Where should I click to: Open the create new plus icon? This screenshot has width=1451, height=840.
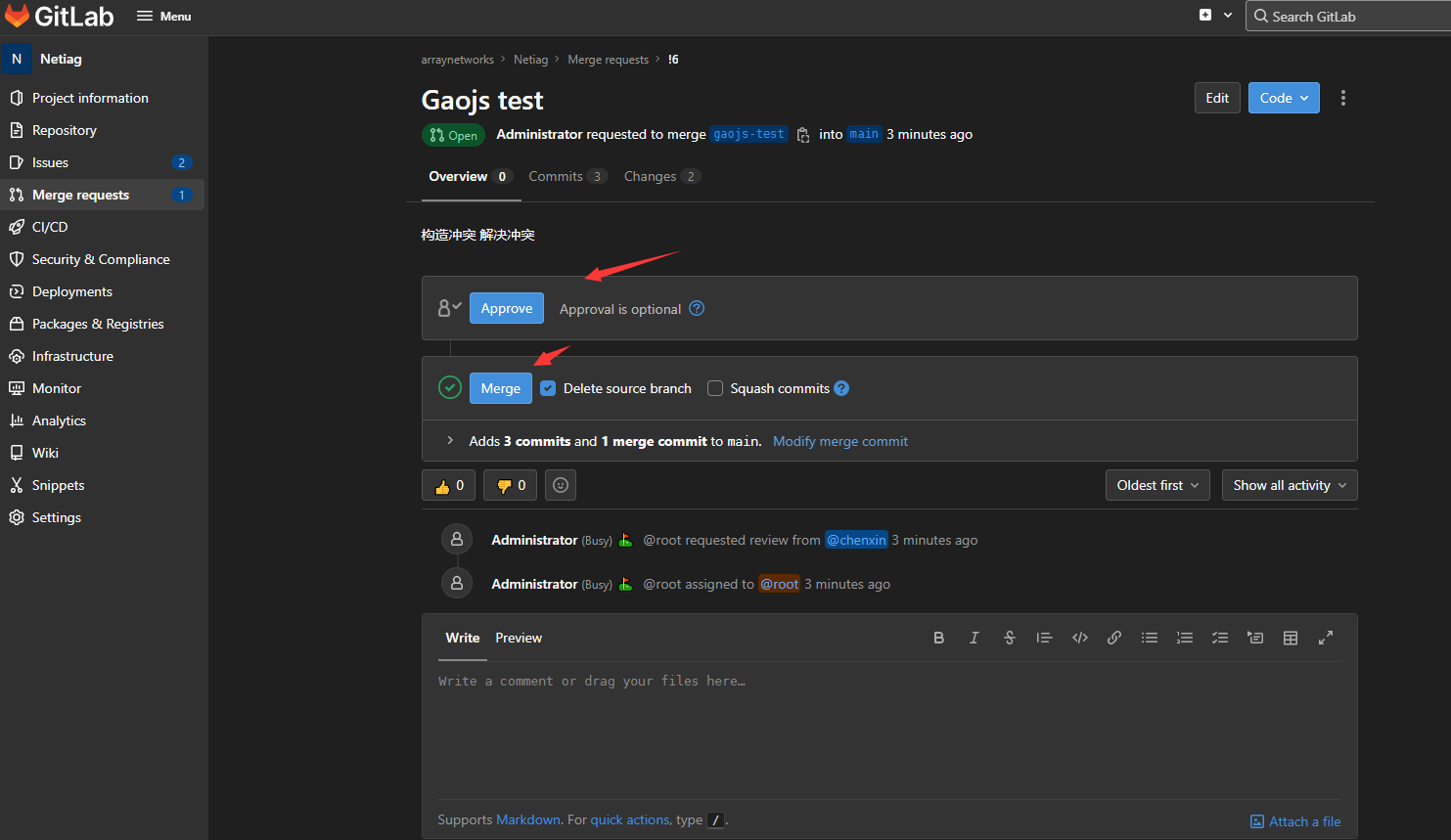[1205, 16]
